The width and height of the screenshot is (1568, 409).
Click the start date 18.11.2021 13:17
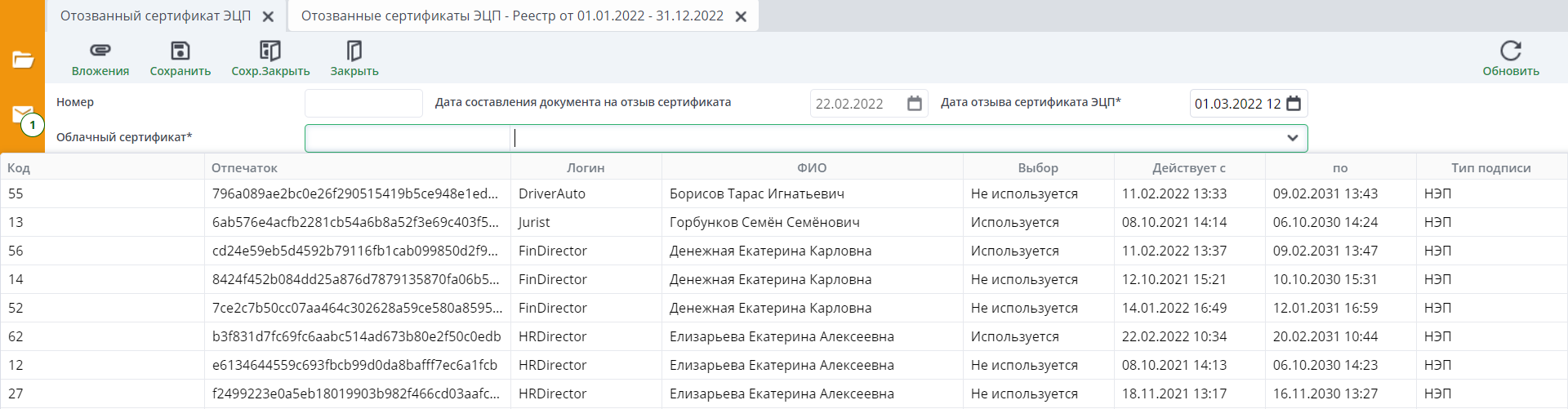tap(1174, 394)
